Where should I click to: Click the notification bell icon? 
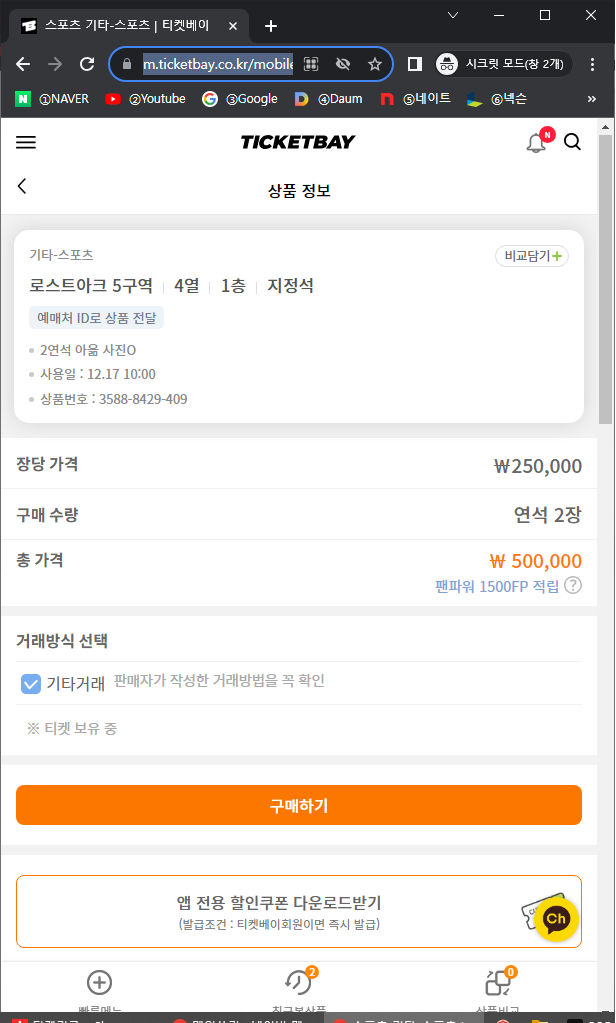click(x=537, y=143)
